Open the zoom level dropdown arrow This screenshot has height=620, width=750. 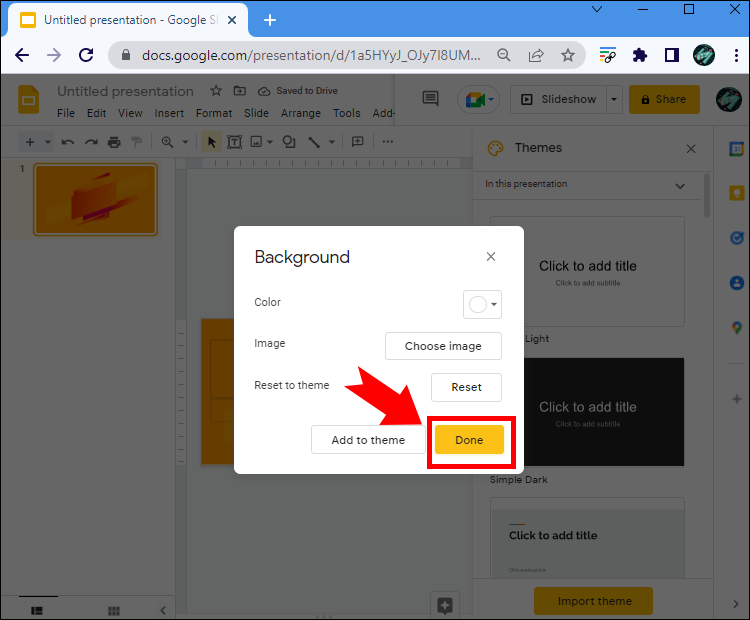pyautogui.click(x=185, y=142)
